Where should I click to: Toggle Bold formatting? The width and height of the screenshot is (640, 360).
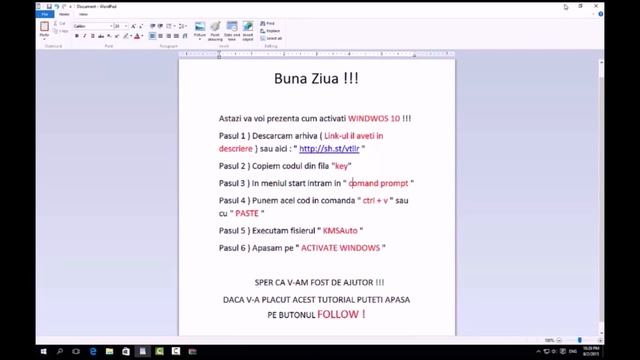77,36
